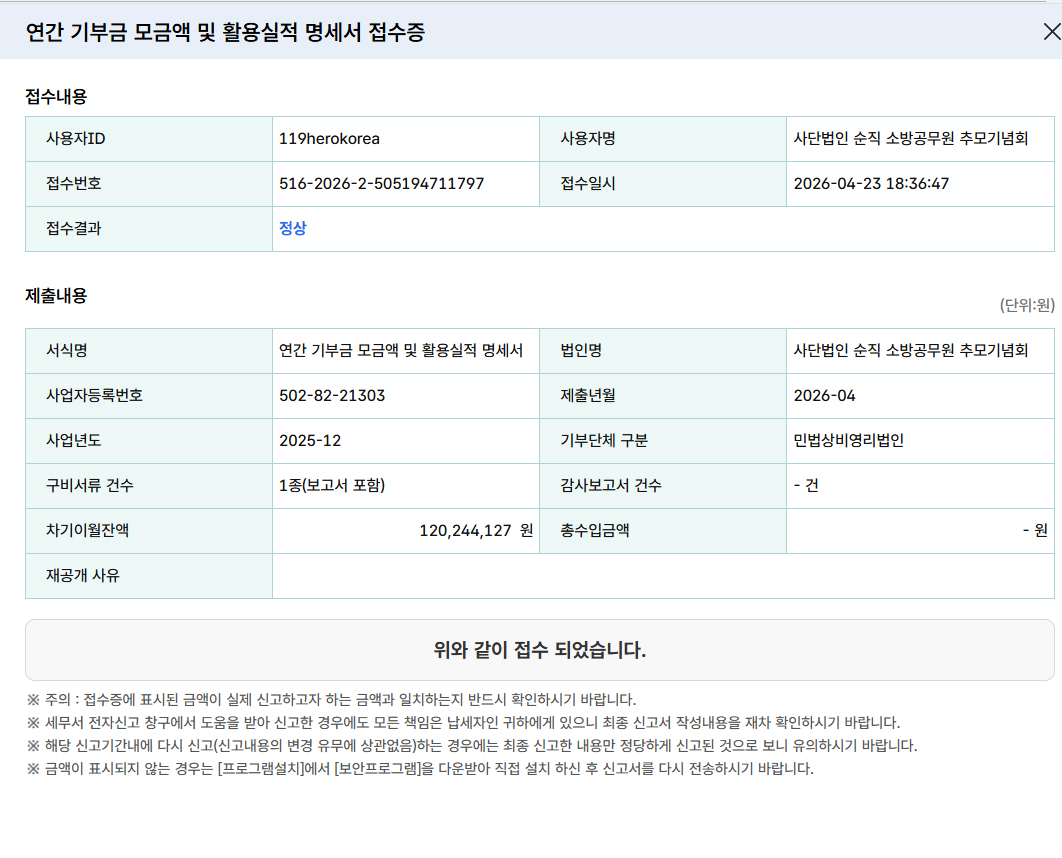Click the 제출내용 section heading
The width and height of the screenshot is (1062, 858).
(56, 295)
